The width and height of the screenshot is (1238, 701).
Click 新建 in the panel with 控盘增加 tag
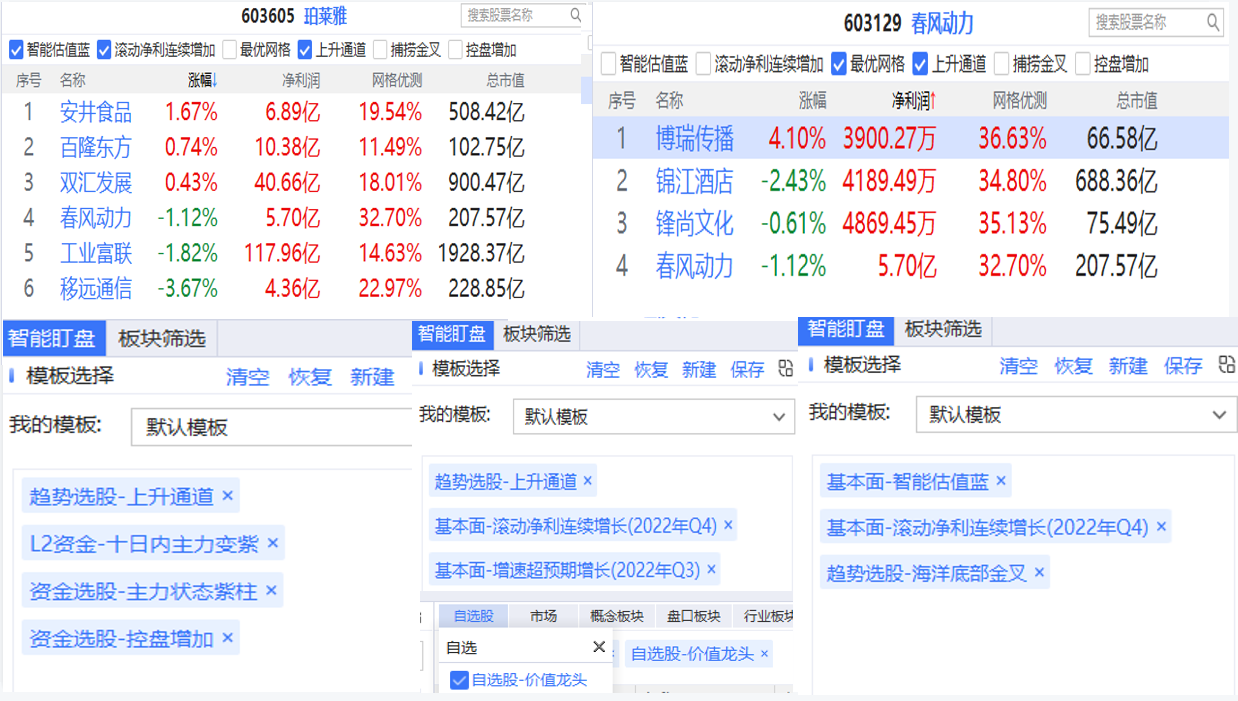372,377
